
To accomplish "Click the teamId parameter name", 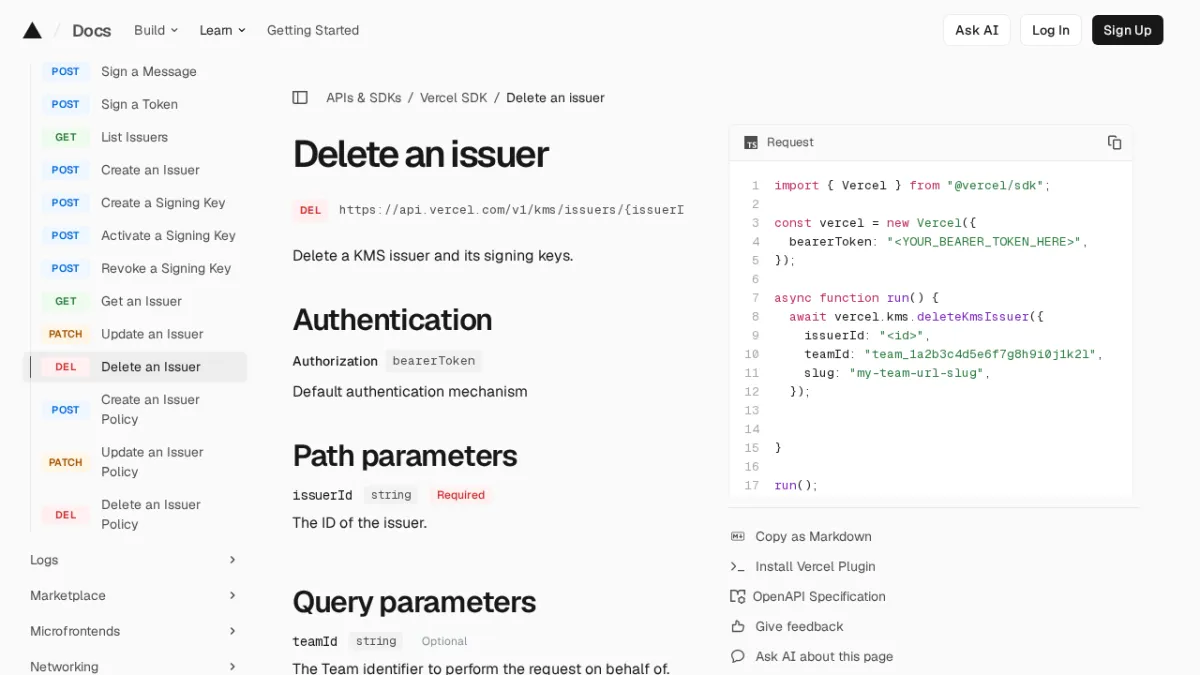I will (315, 642).
